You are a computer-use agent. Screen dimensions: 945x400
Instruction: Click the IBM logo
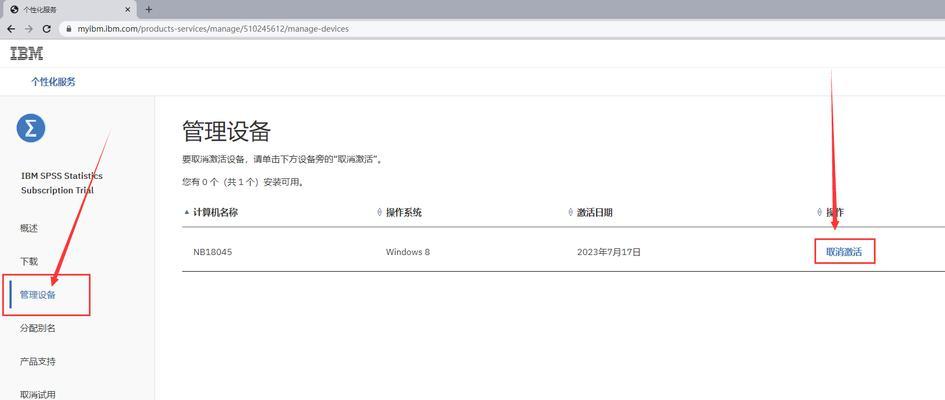(x=27, y=53)
